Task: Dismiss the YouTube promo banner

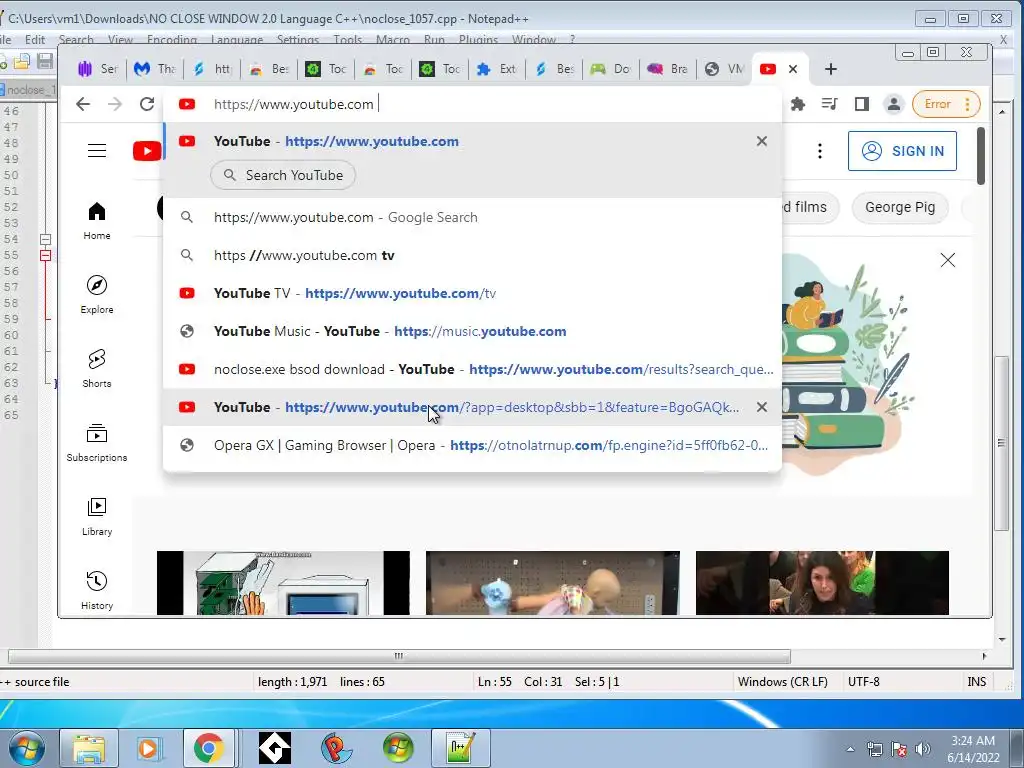Action: [x=948, y=260]
